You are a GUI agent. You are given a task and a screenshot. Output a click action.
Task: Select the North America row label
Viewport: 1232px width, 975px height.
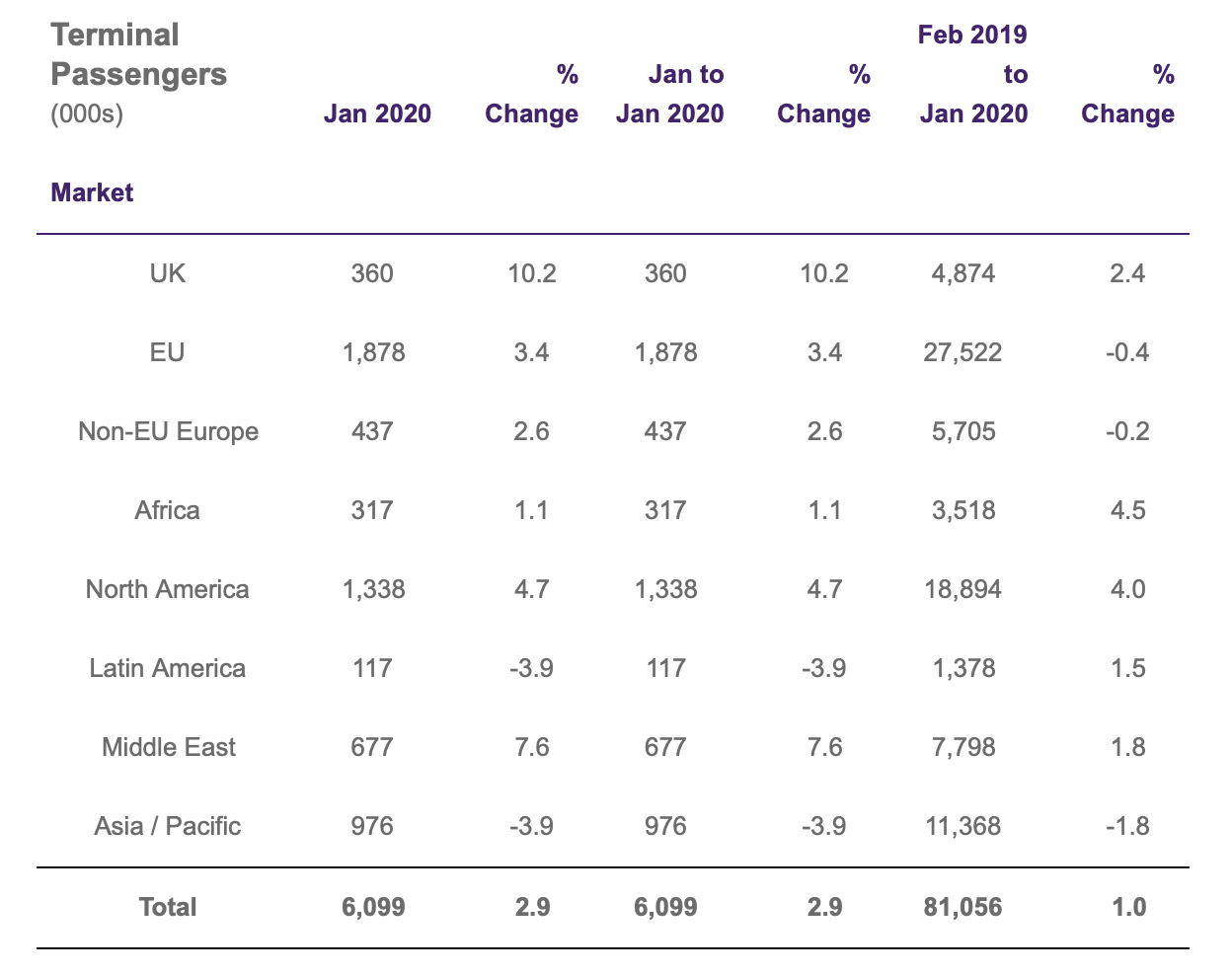click(168, 589)
